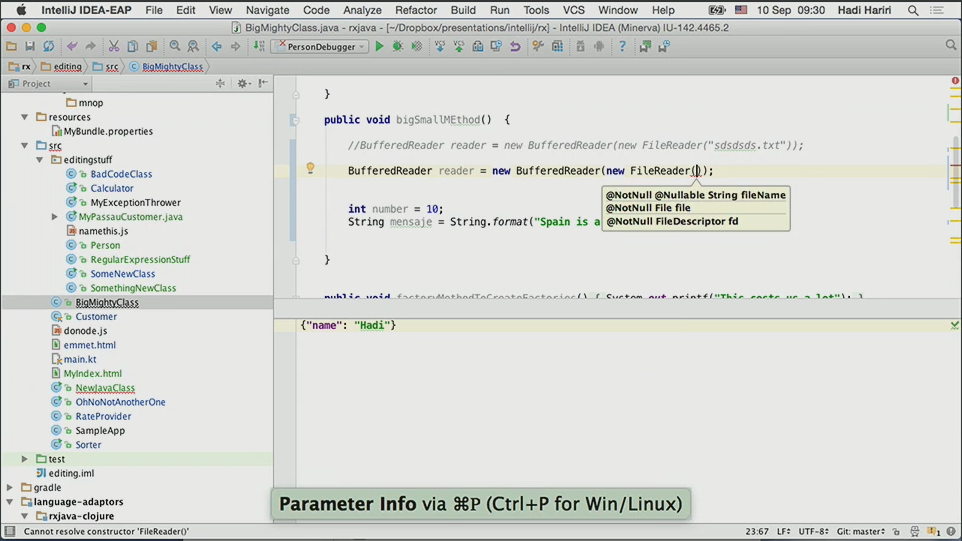Click the yellow intention lightbulb in gutter

click(x=310, y=169)
